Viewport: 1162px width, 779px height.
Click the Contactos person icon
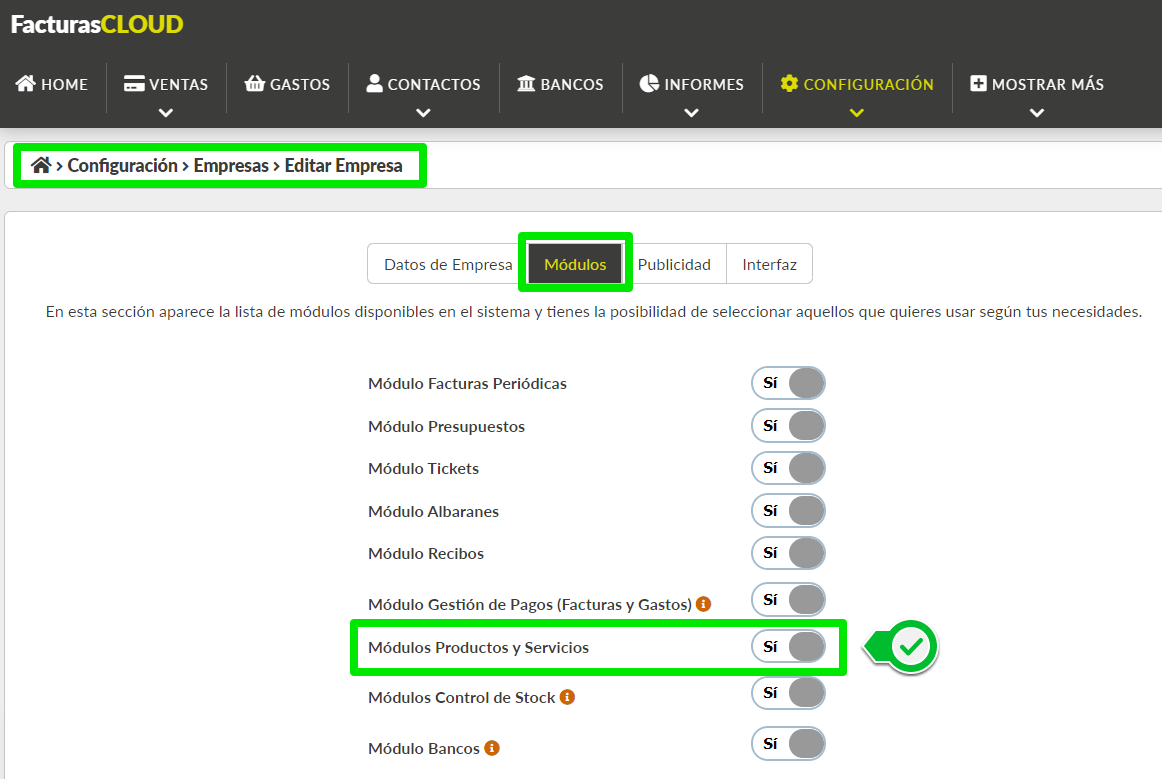[375, 83]
